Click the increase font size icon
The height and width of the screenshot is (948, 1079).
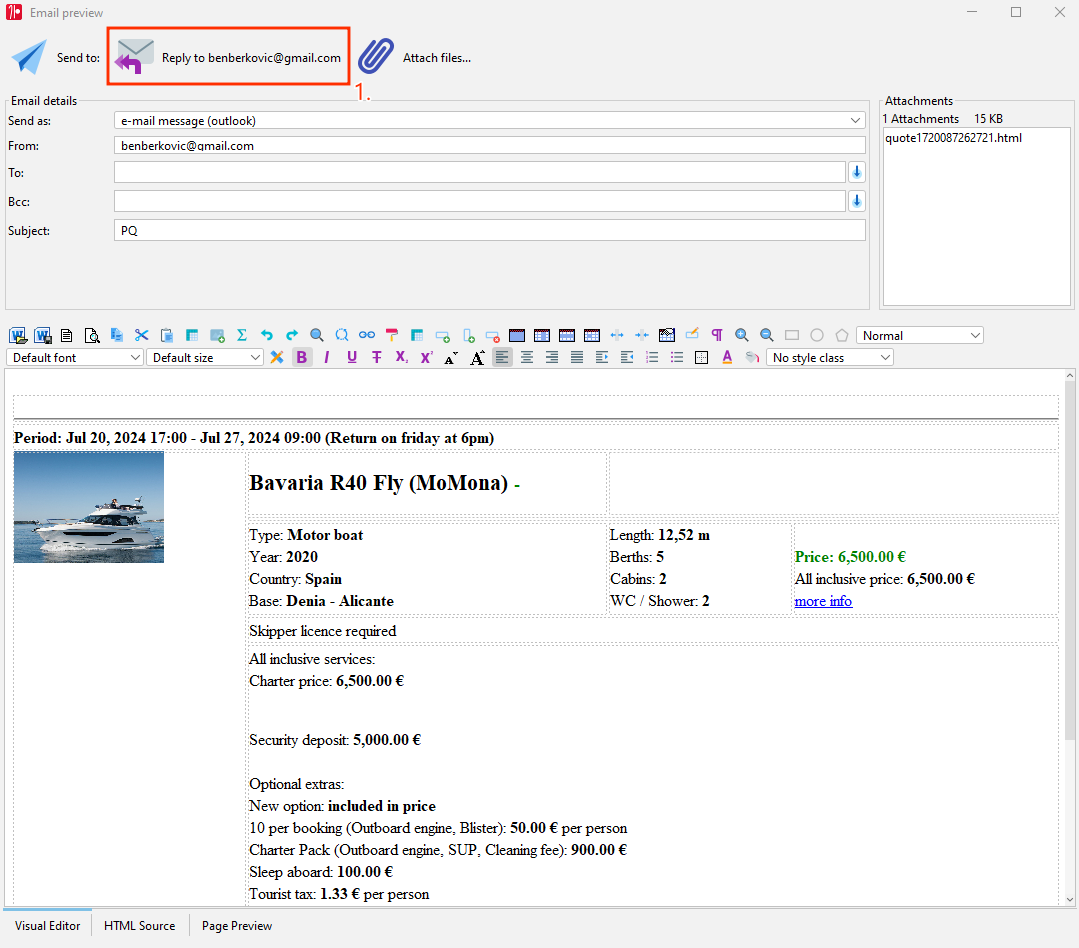coord(477,357)
